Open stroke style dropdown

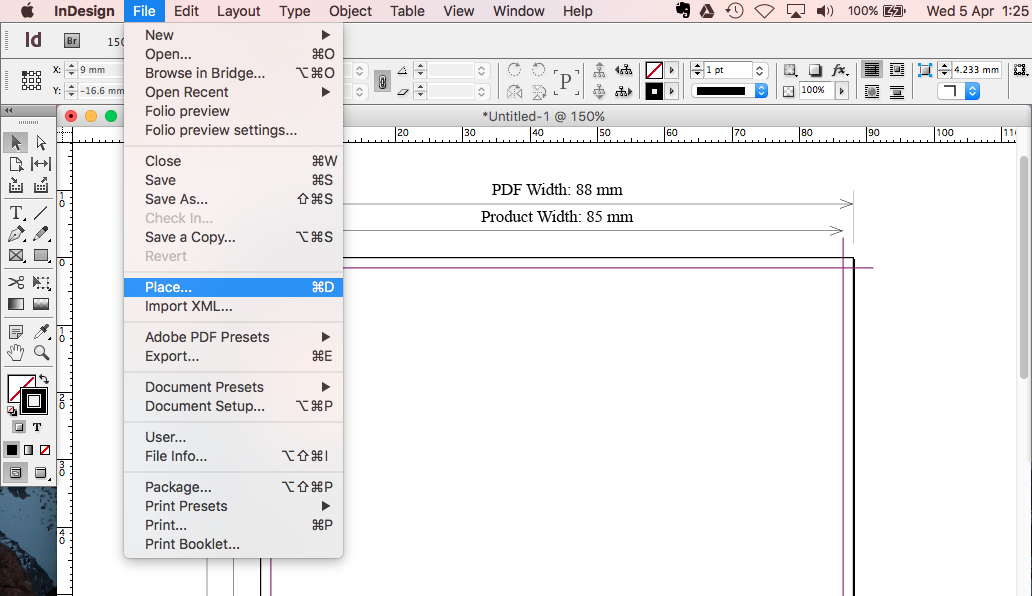pyautogui.click(x=761, y=91)
